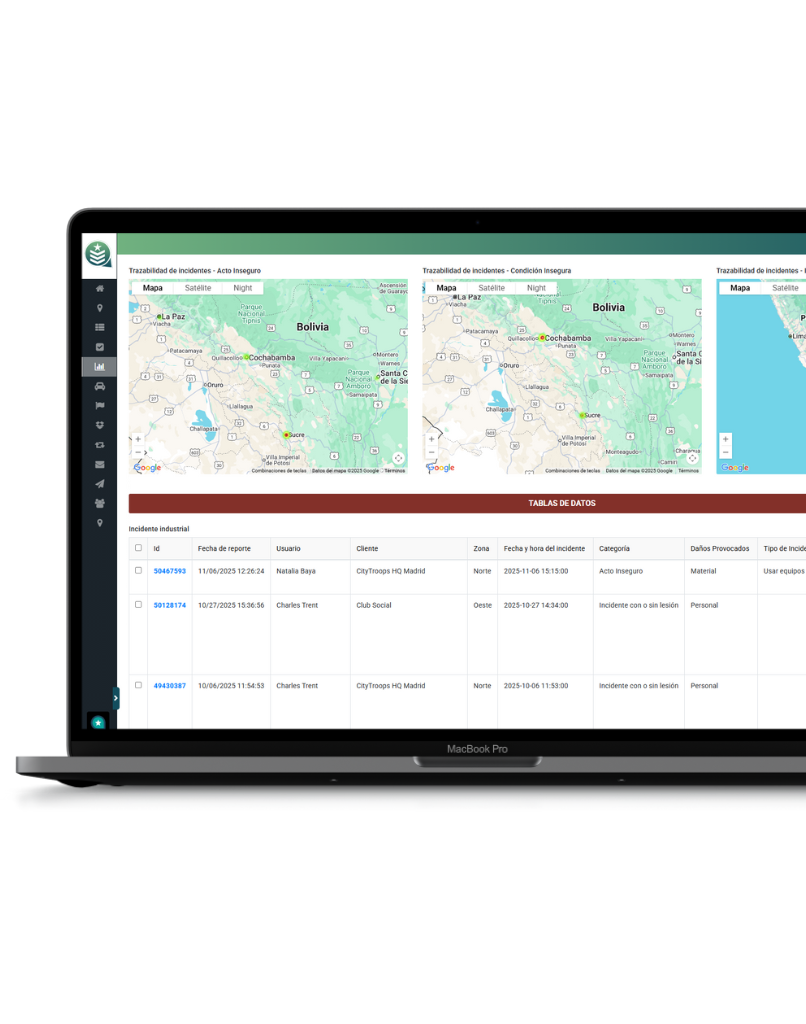The image size is (806, 1024).
Task: Open incident link 50128174
Action: (170, 605)
